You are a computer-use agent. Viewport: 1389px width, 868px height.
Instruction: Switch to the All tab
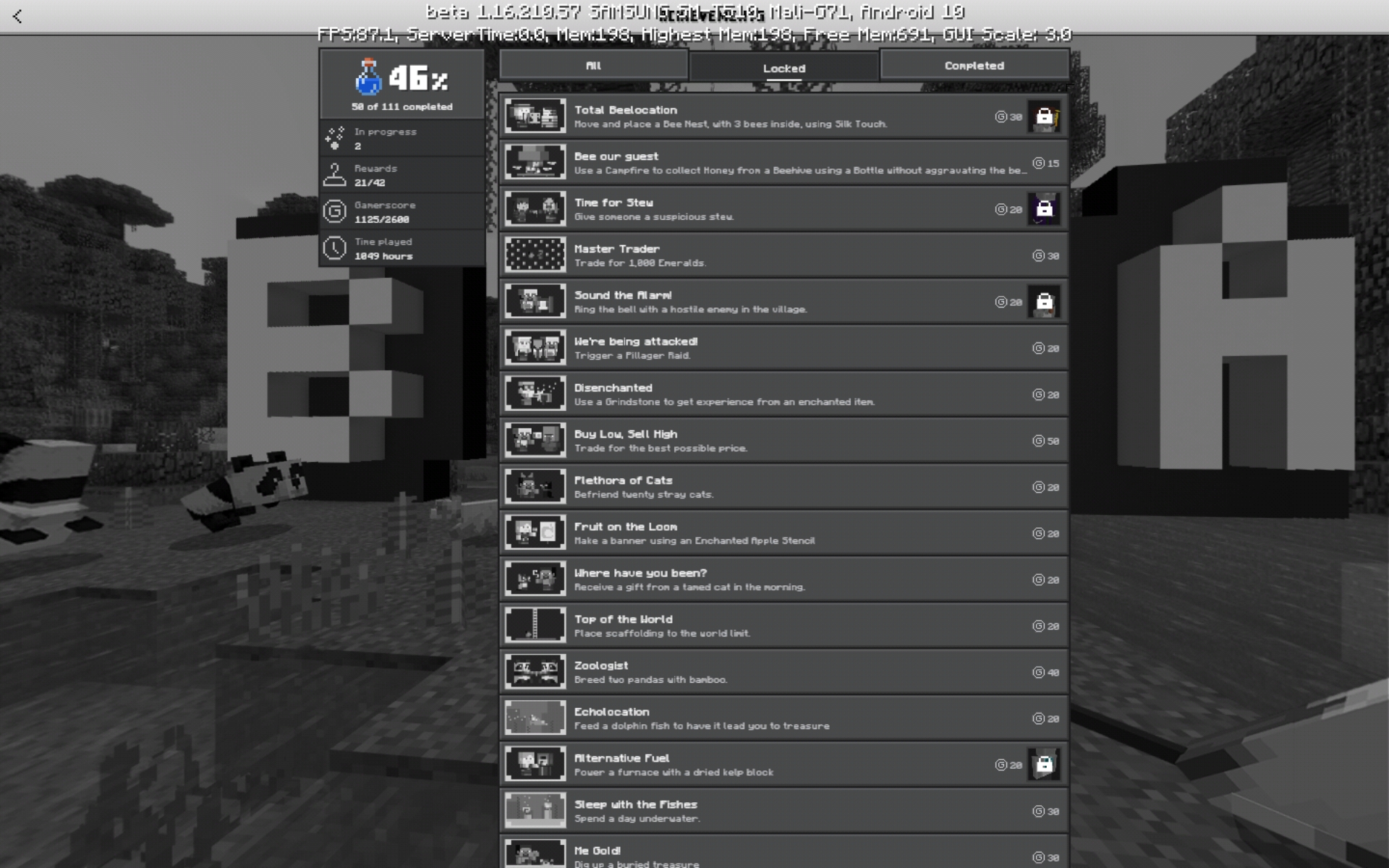pos(593,66)
